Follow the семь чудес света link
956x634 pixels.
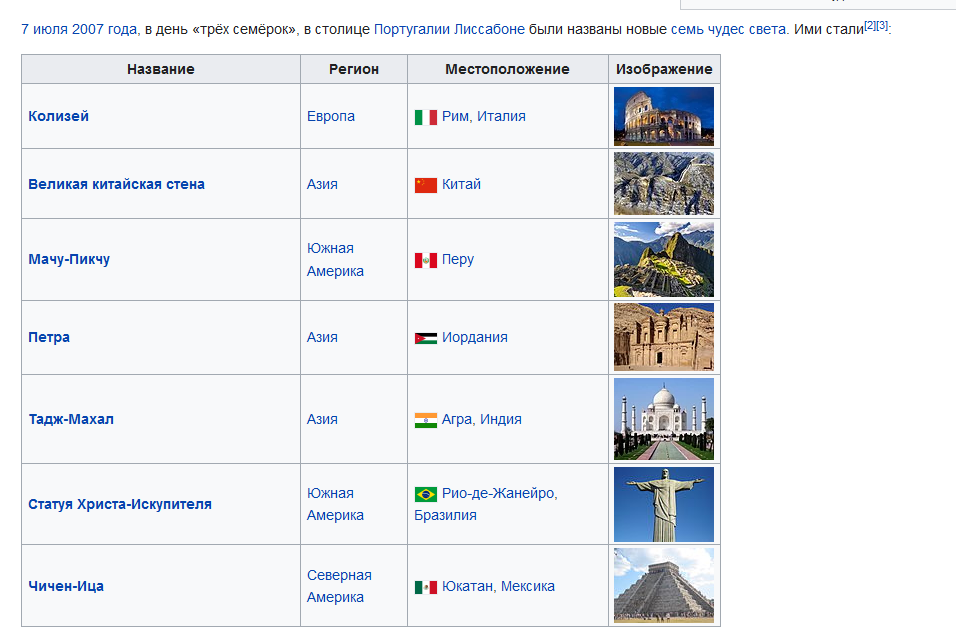tap(728, 29)
